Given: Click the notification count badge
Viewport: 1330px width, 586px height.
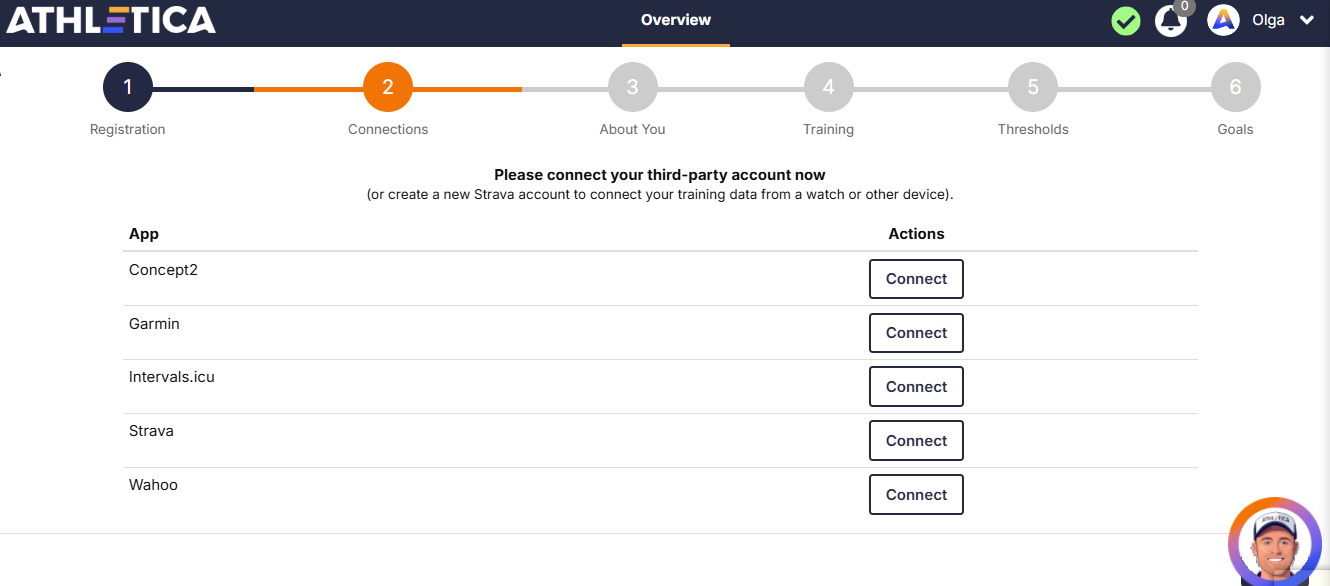Looking at the screenshot, I should pos(1184,7).
